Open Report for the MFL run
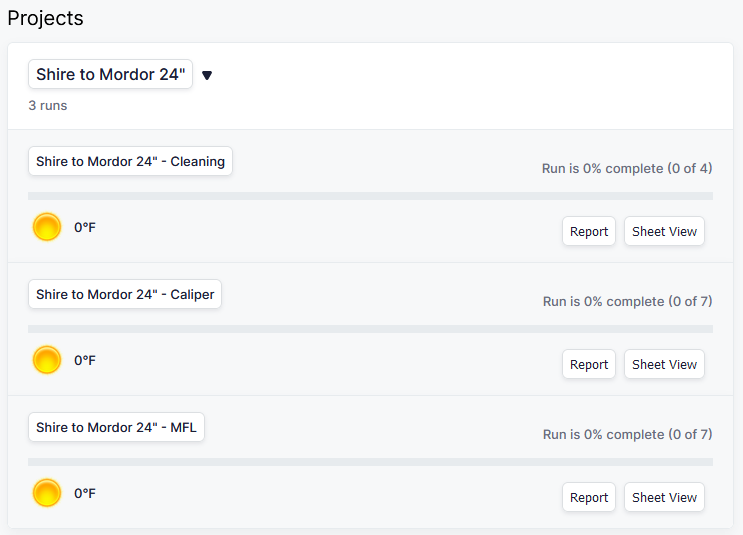743x535 pixels. (588, 498)
